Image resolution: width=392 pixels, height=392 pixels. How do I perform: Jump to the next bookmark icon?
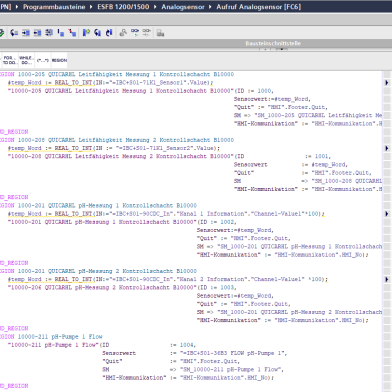[109, 33]
